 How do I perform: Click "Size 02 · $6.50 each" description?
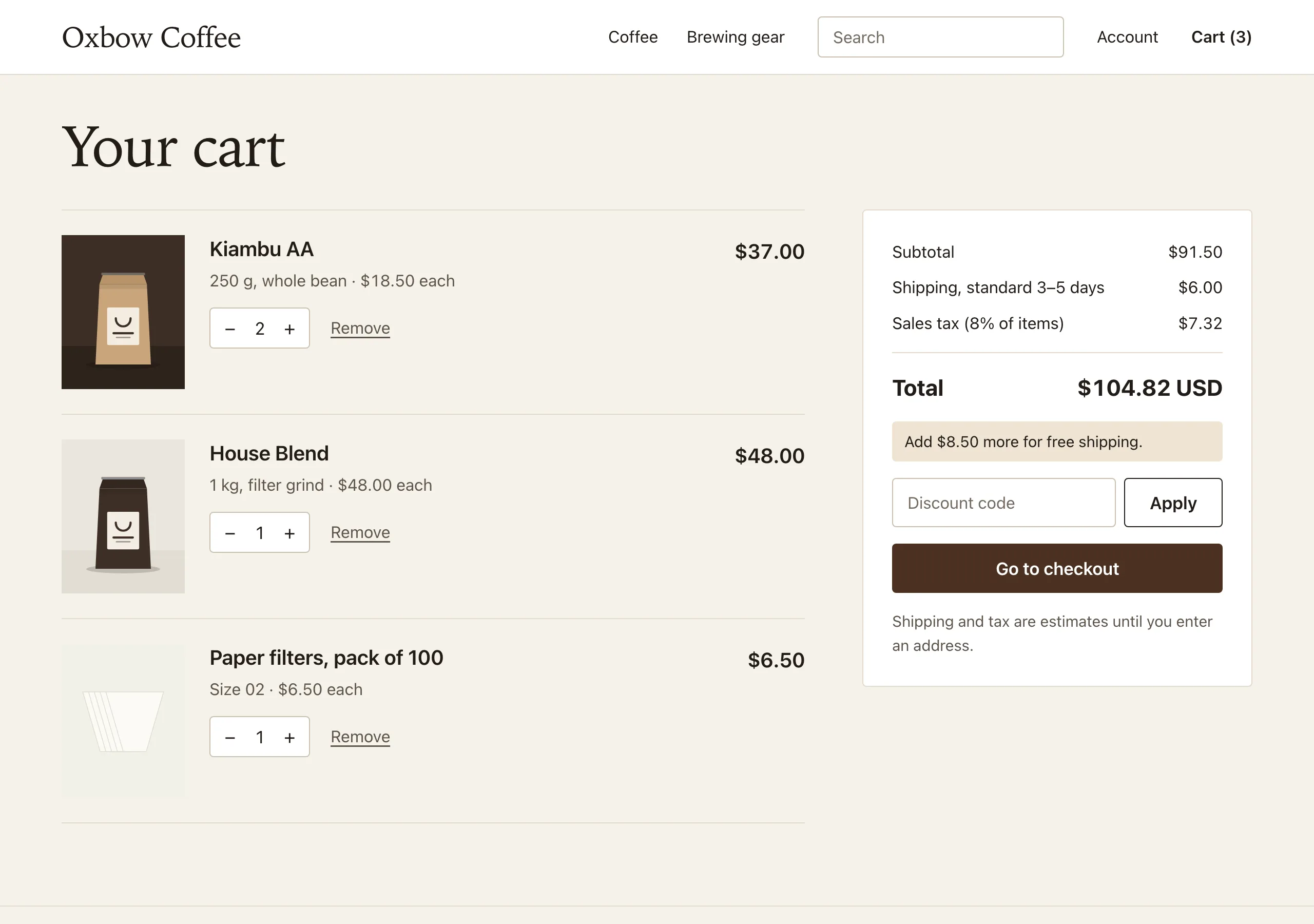pyautogui.click(x=286, y=690)
